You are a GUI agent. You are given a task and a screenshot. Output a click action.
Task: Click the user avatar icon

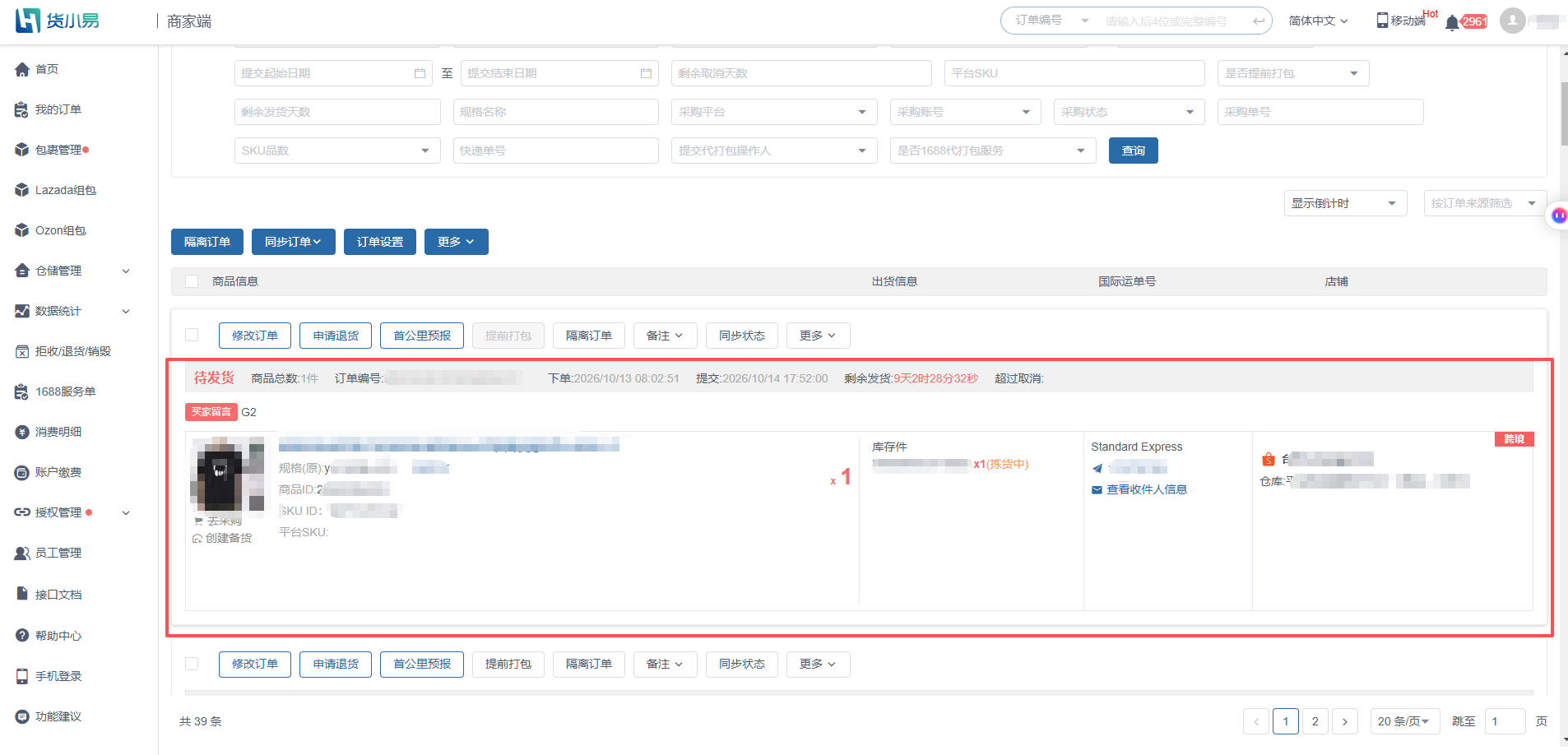[1512, 21]
